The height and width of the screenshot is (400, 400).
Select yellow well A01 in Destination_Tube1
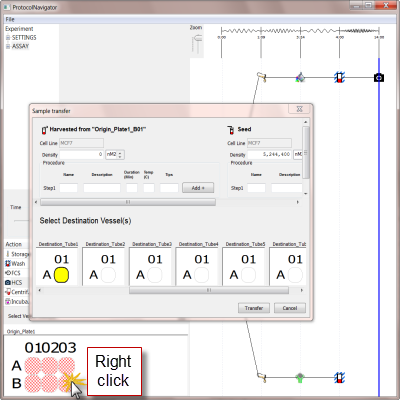pos(61,275)
